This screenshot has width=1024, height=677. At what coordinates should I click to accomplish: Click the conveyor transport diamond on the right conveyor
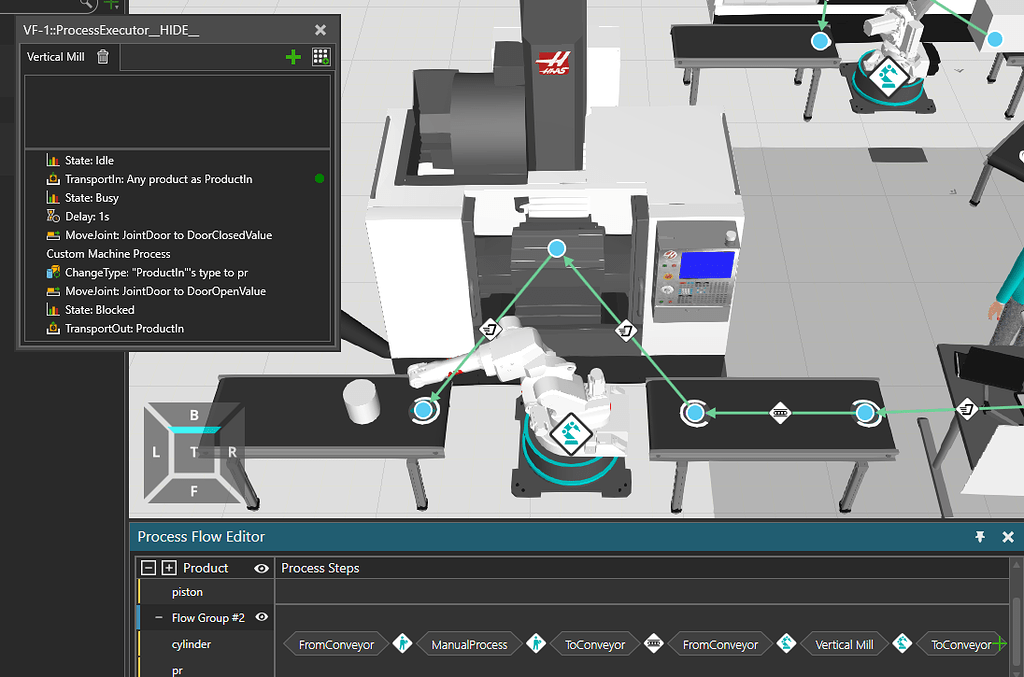[780, 413]
